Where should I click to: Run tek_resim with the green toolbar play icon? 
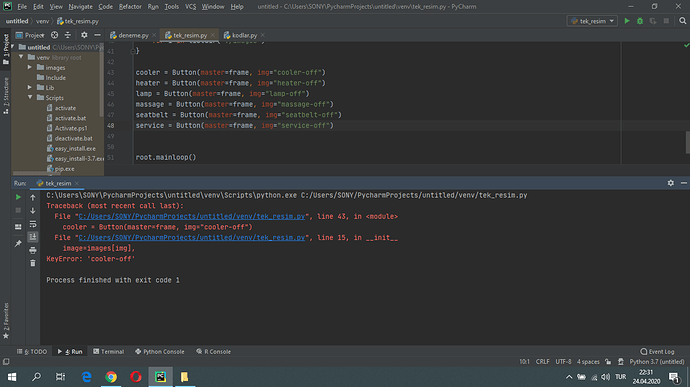point(627,21)
